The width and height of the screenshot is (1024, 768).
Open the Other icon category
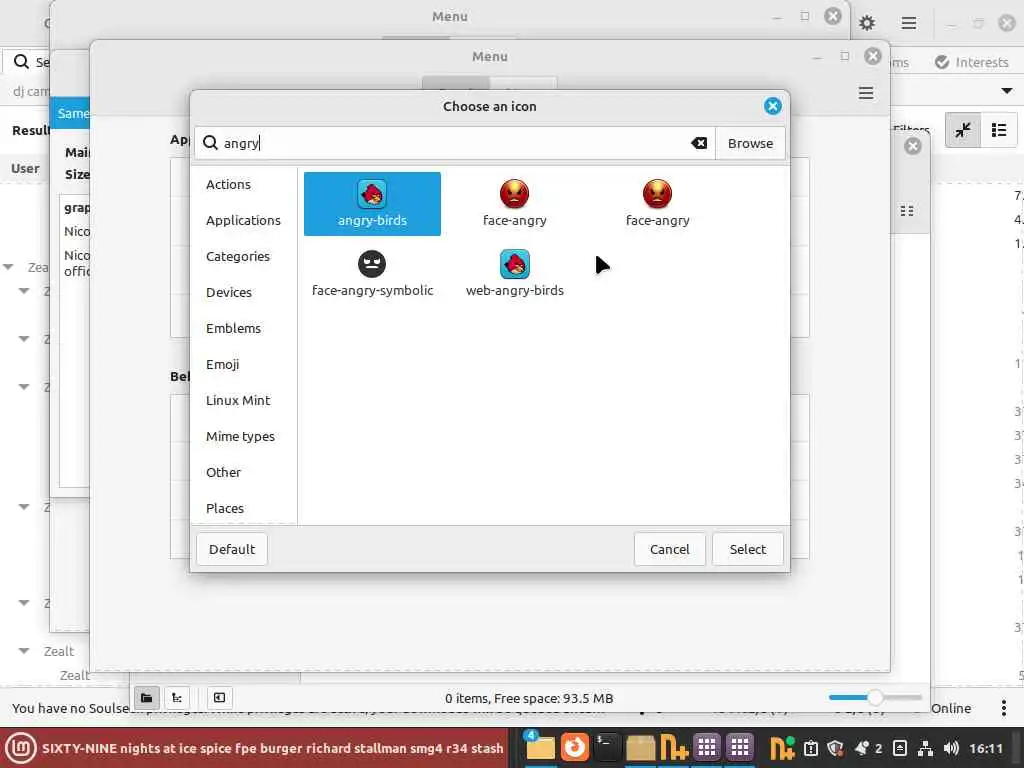[x=223, y=472]
